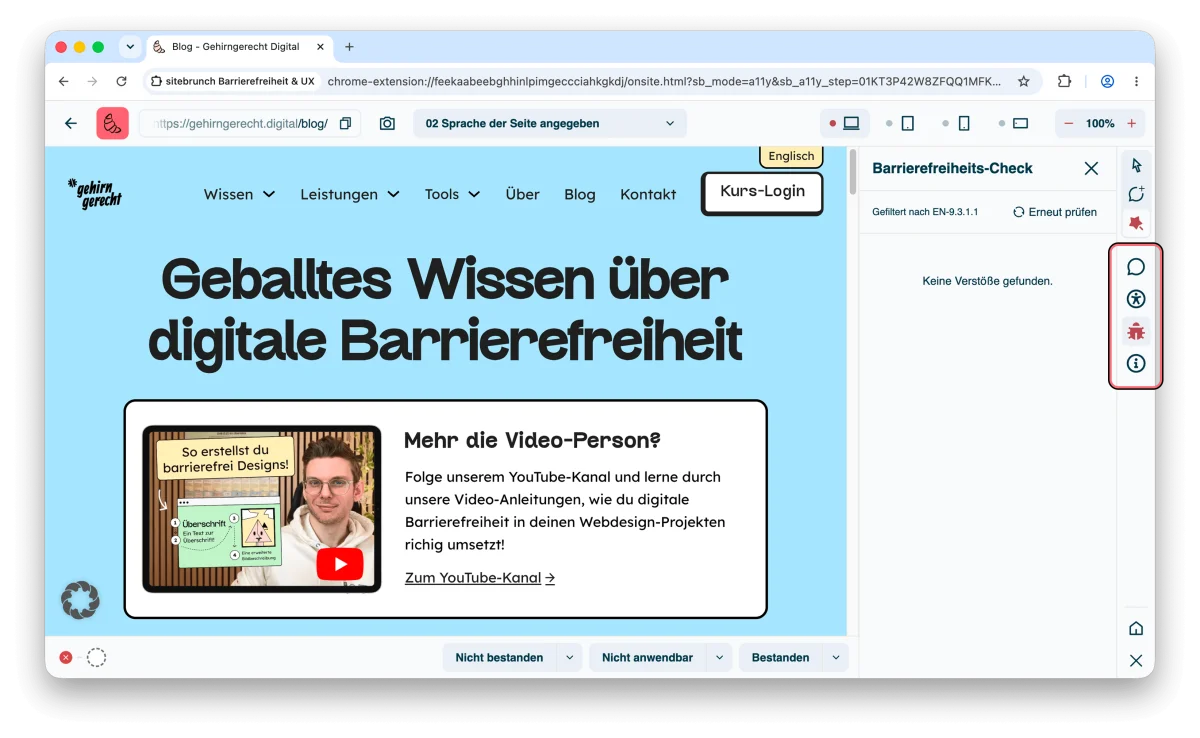Viewport: 1200px width, 738px height.
Task: Expand the Wissen navigation menu
Action: 240,194
